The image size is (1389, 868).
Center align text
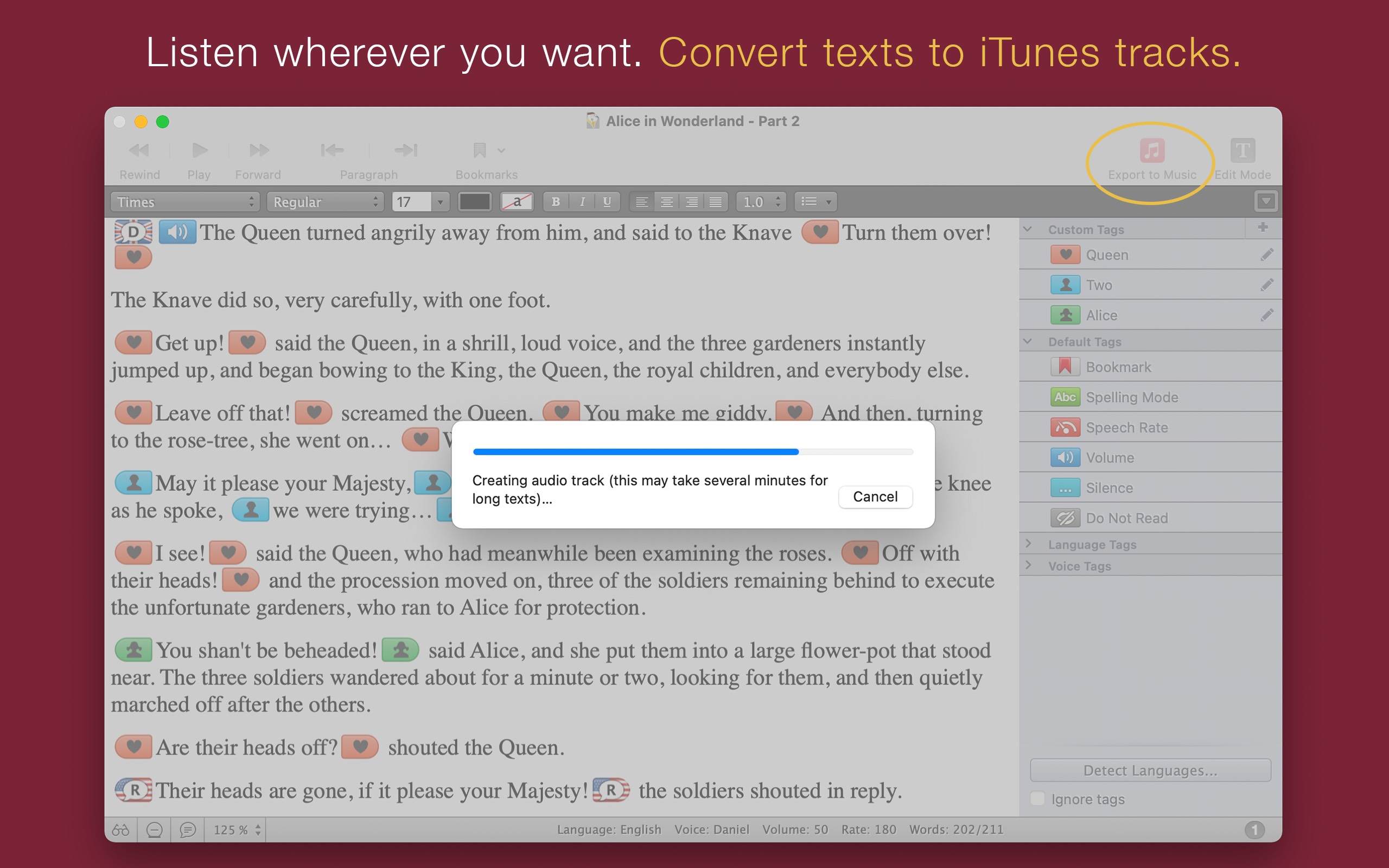(666, 201)
